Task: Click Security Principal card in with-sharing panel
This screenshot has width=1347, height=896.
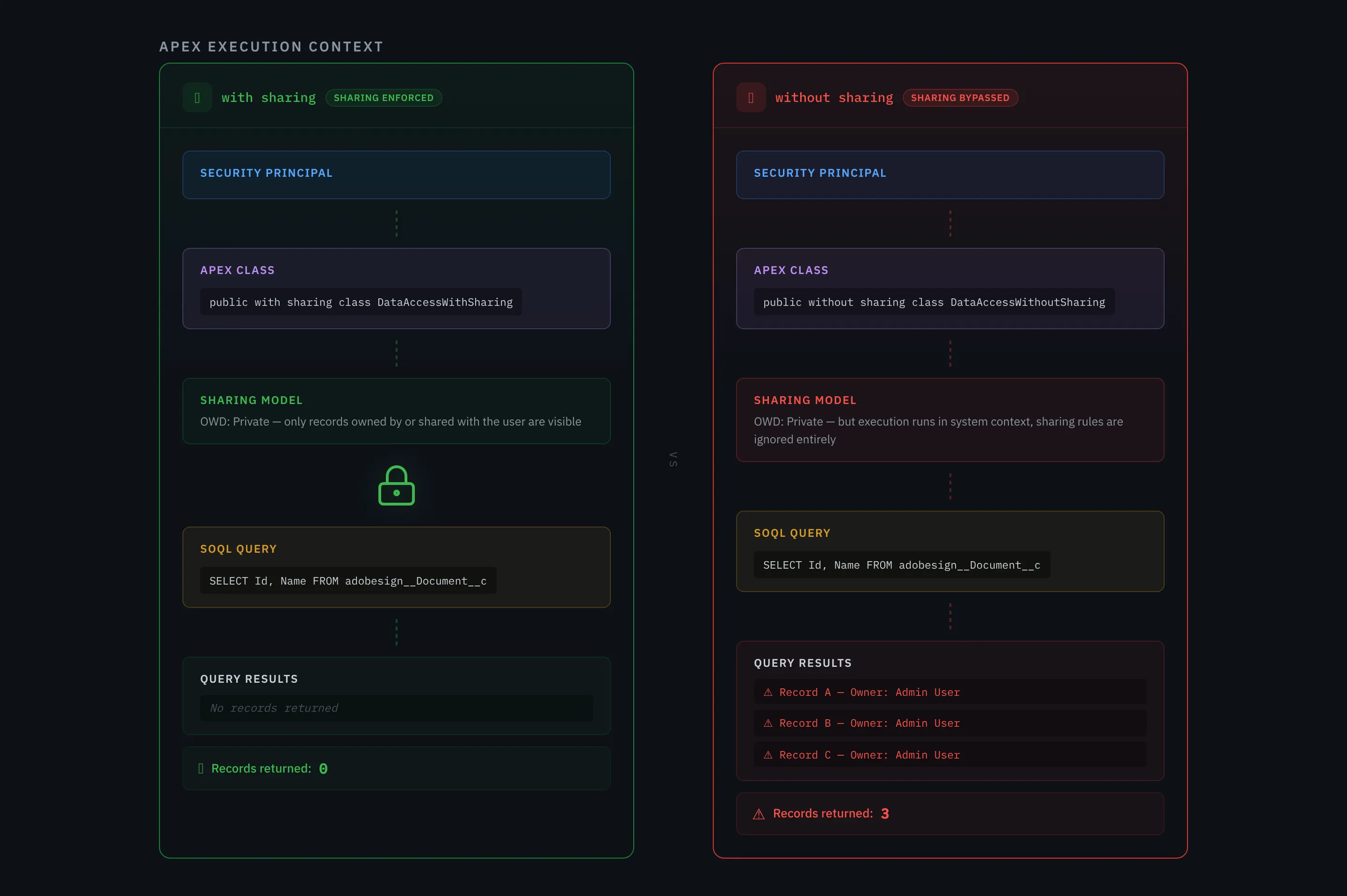Action: pyautogui.click(x=397, y=175)
